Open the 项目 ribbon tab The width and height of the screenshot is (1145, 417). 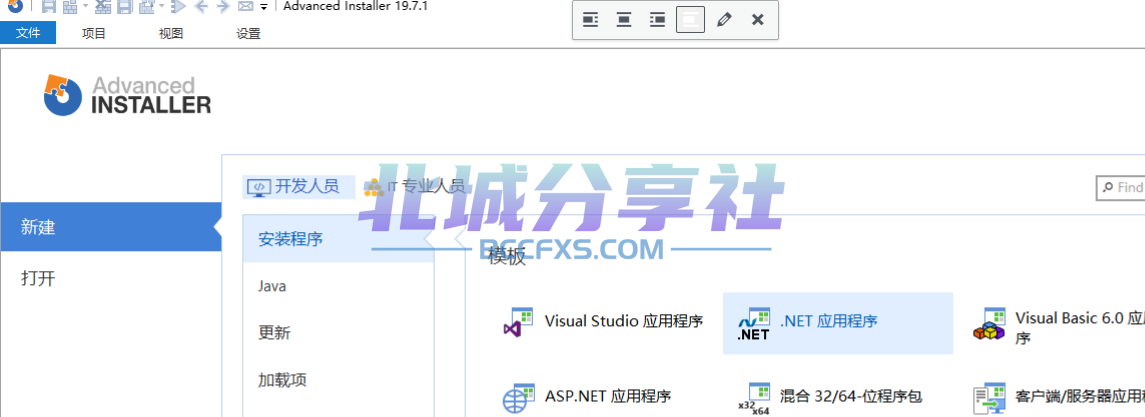[94, 33]
